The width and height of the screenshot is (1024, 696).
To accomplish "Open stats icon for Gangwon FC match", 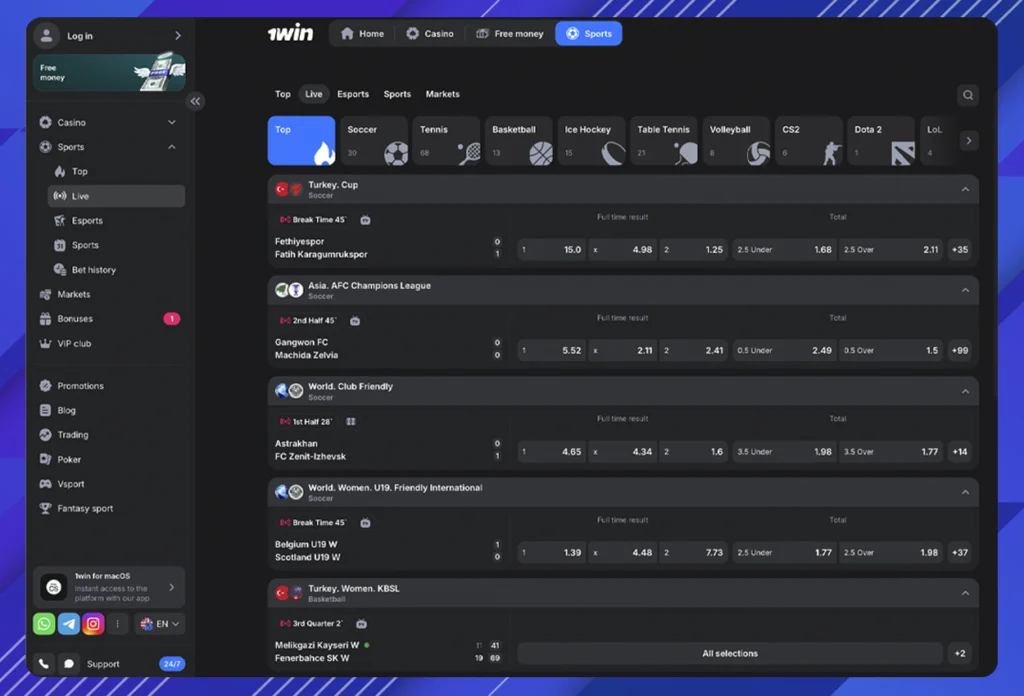I will pyautogui.click(x=355, y=321).
